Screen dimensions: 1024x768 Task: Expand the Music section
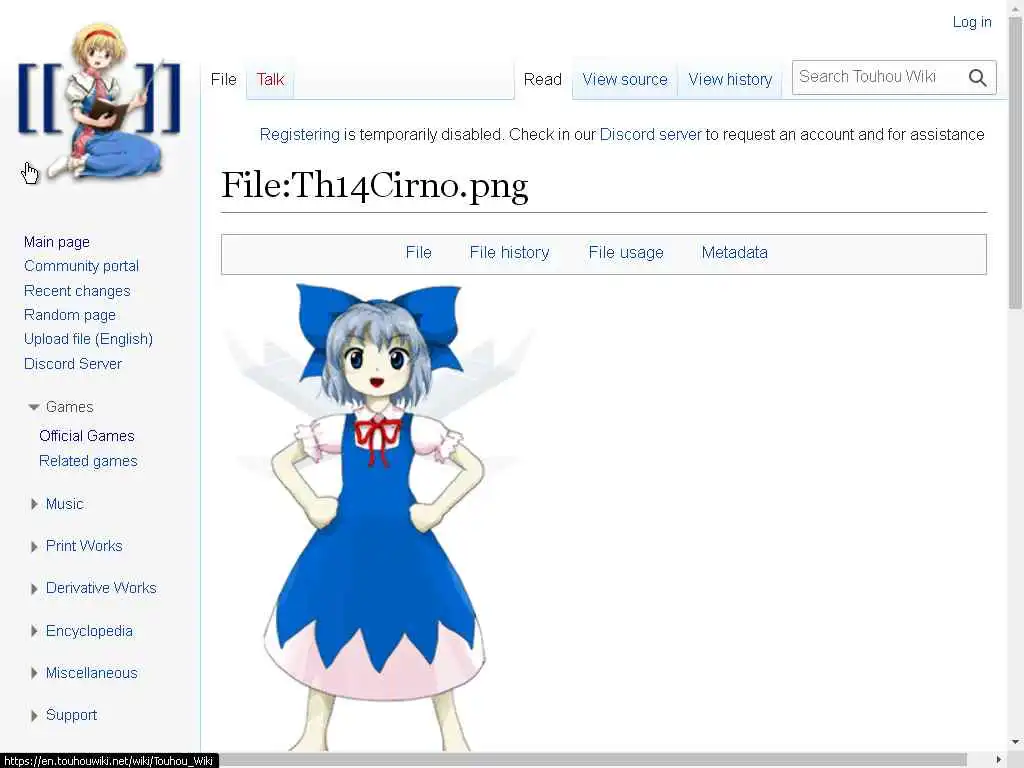click(x=34, y=504)
